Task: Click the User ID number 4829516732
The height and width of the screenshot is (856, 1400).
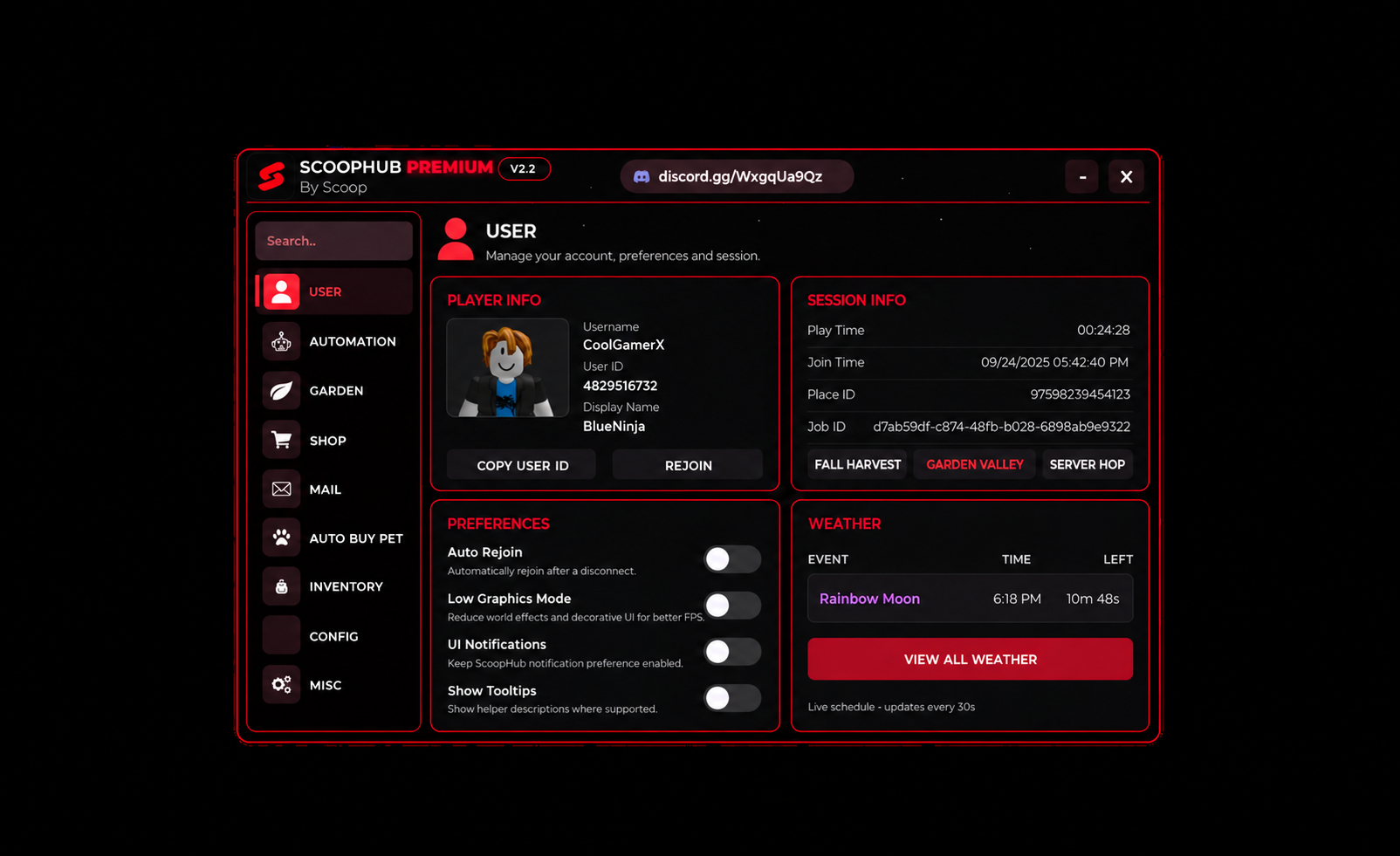Action: pyautogui.click(x=620, y=386)
